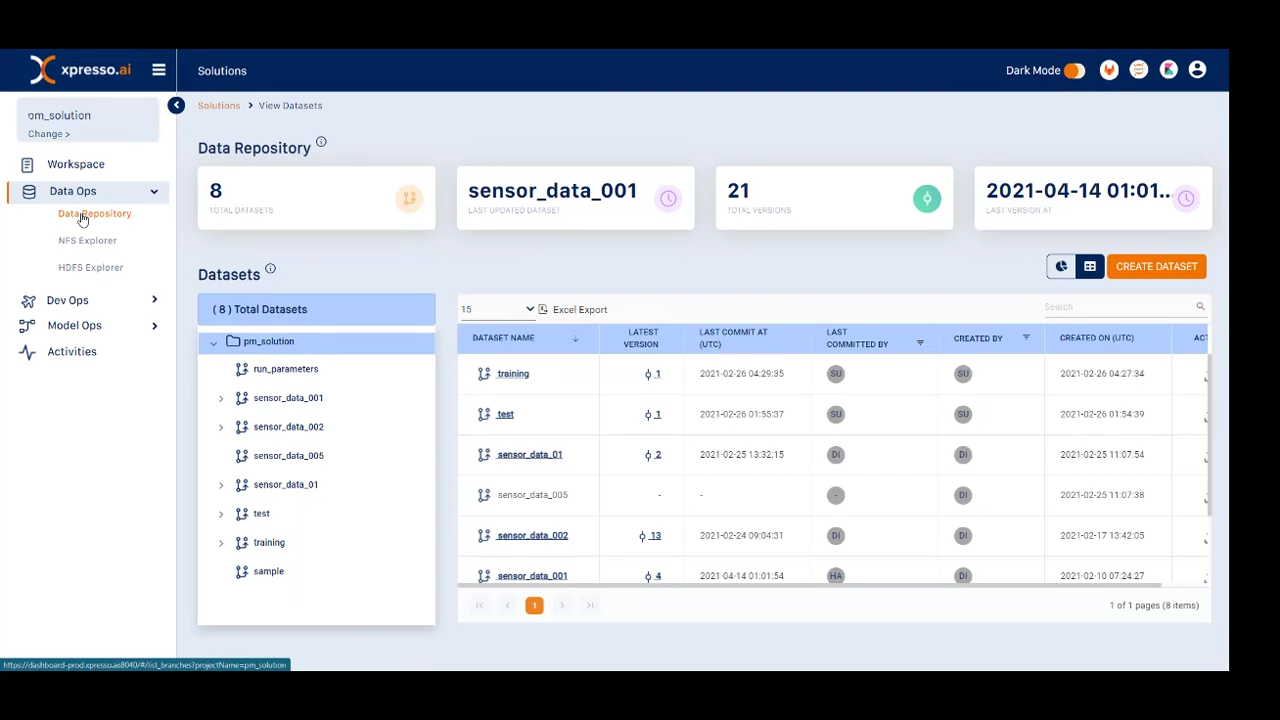Click the last updated dataset clock icon
This screenshot has width=1280, height=720.
tap(668, 198)
